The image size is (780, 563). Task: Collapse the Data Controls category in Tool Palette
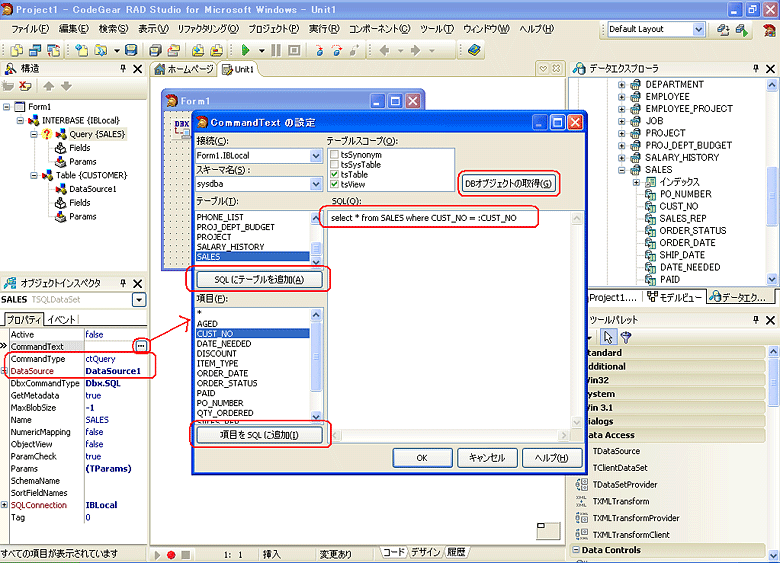coord(576,550)
